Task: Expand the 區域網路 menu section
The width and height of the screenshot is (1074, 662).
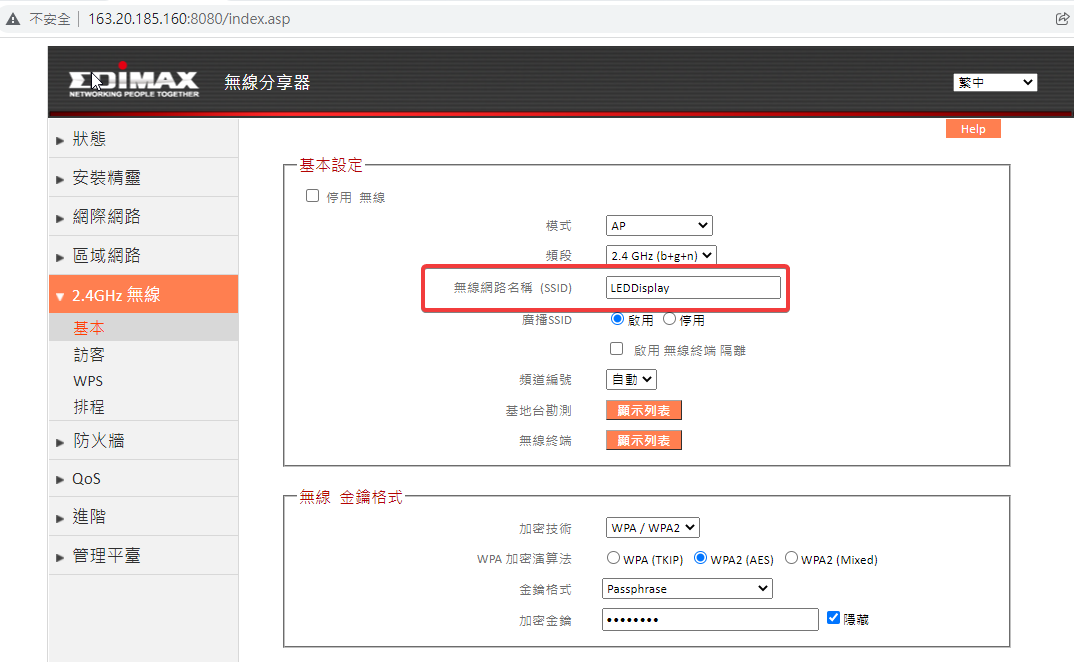Action: tap(143, 256)
